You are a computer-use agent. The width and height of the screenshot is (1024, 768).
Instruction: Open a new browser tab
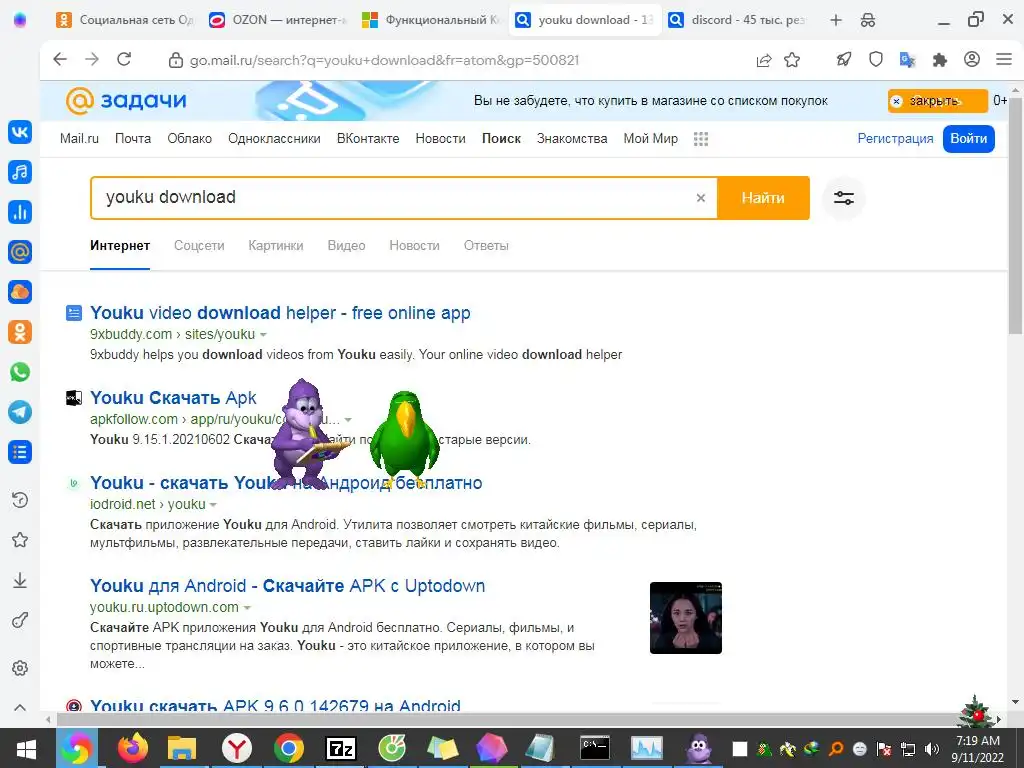(x=836, y=20)
